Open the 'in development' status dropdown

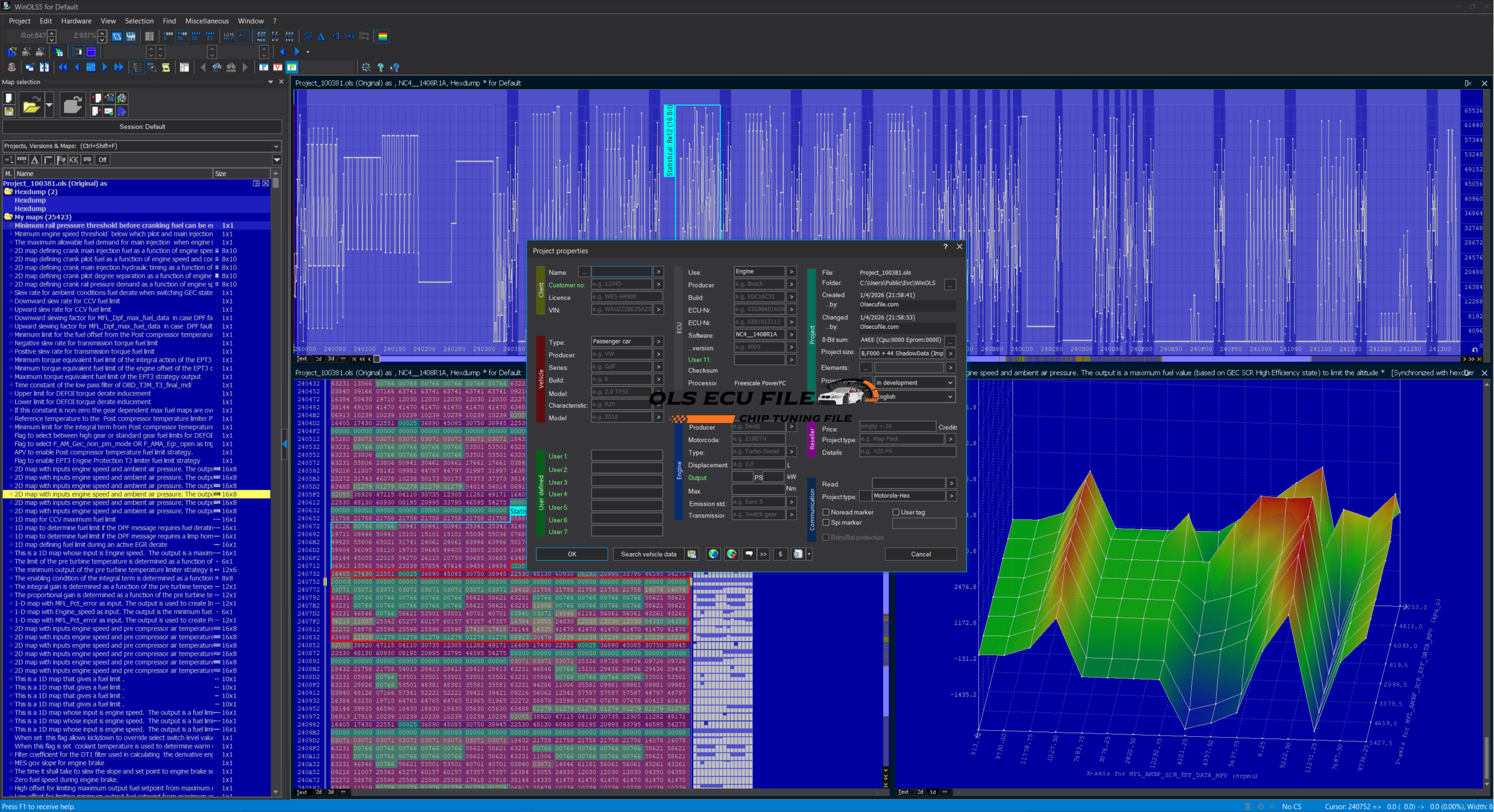pyautogui.click(x=914, y=383)
